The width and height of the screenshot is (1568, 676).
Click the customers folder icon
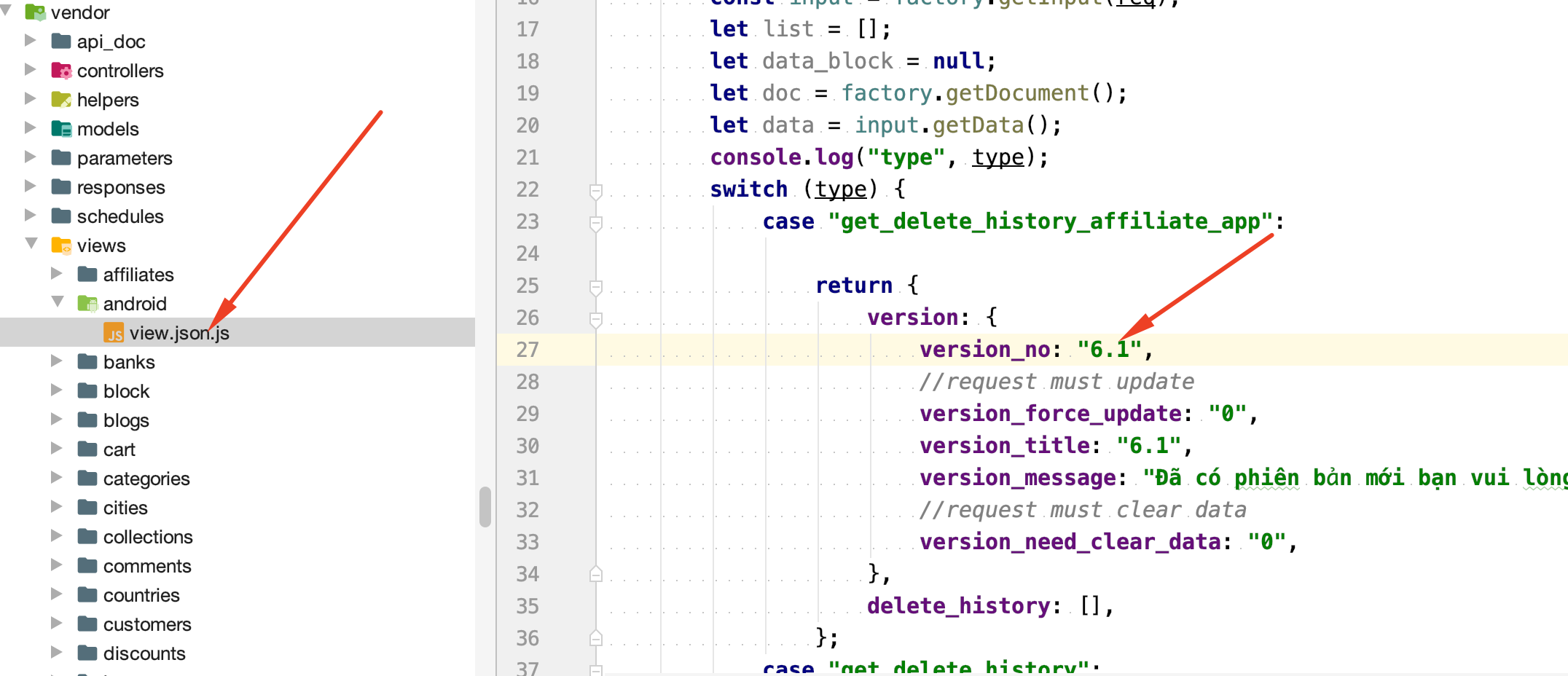click(87, 624)
